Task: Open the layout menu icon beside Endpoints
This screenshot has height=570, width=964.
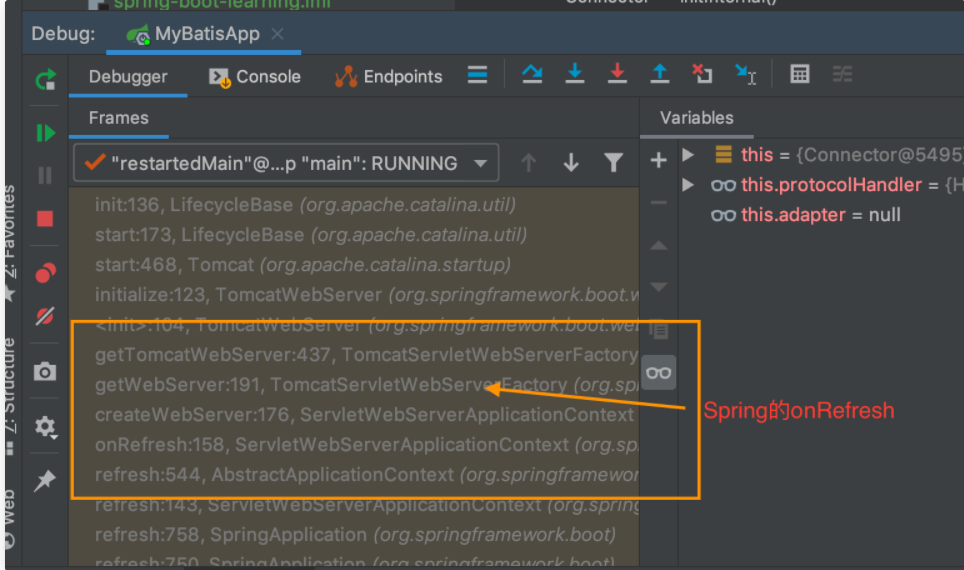Action: click(477, 75)
